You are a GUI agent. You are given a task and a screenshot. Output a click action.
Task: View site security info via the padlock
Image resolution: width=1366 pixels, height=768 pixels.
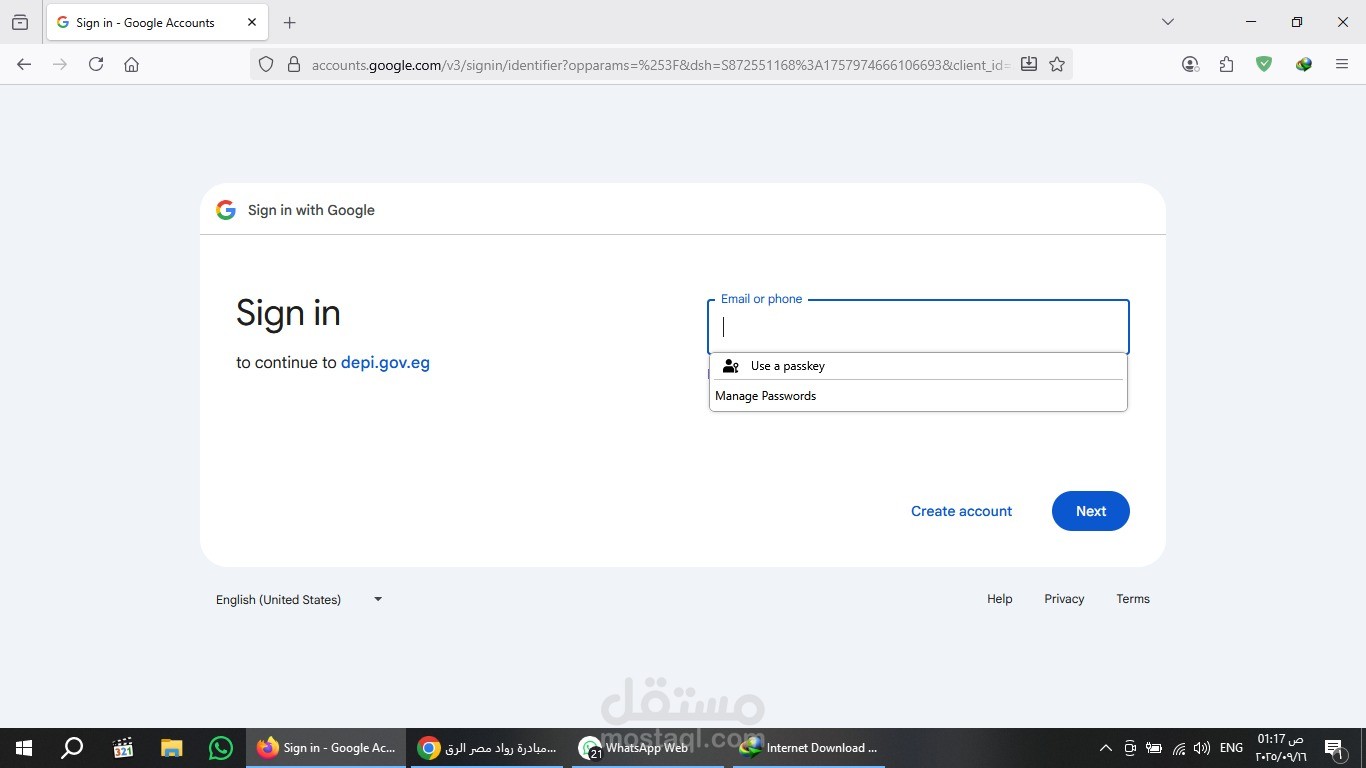(x=294, y=64)
